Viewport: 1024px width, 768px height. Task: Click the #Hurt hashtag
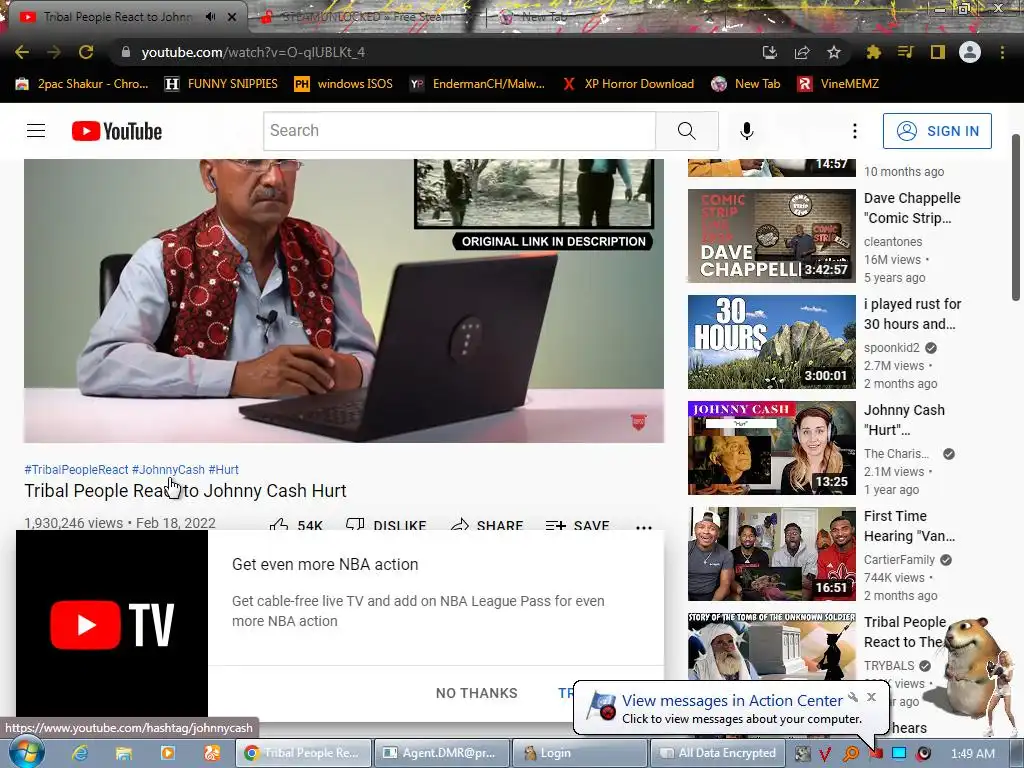(223, 470)
